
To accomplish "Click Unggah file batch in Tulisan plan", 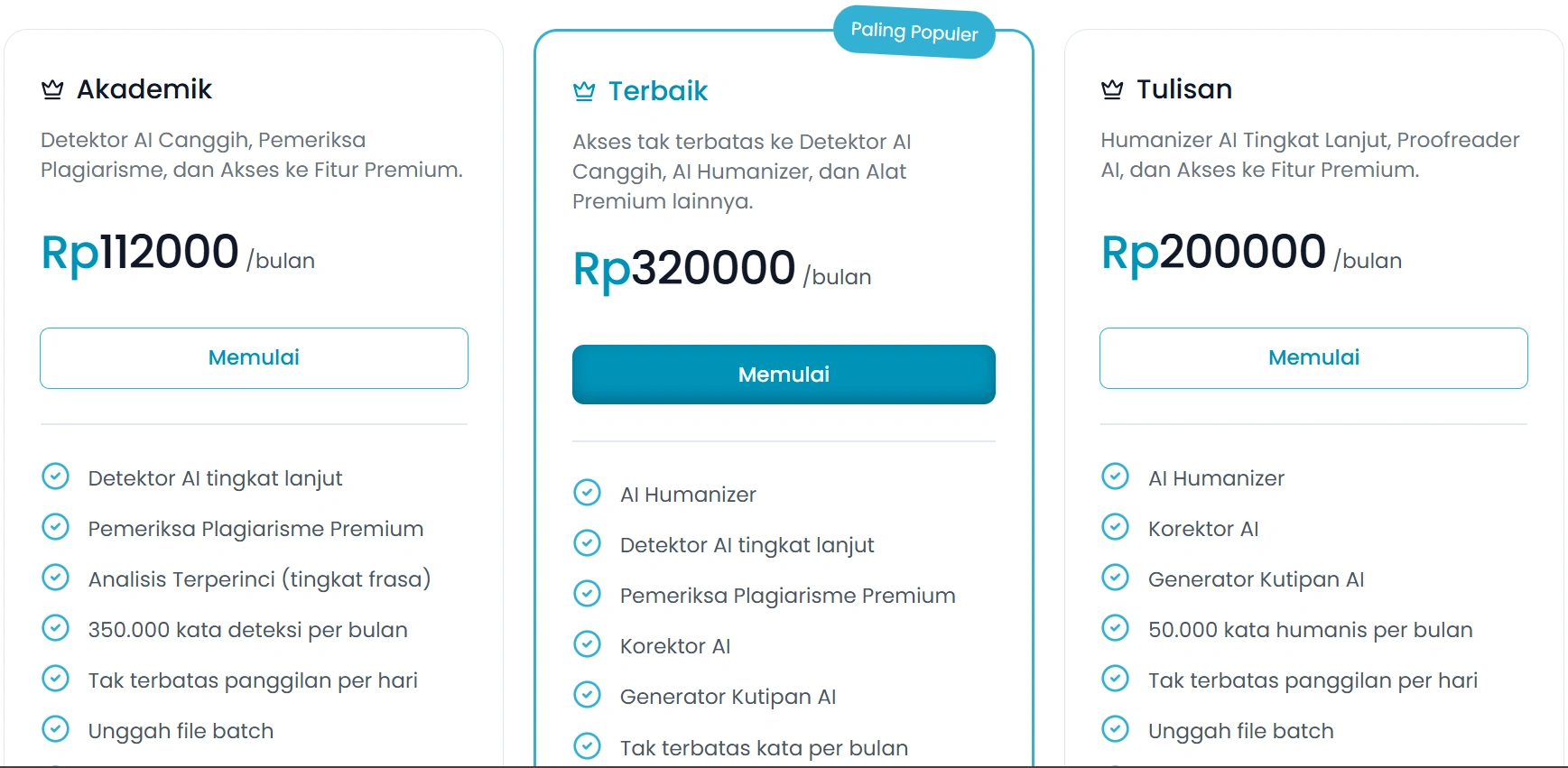I will [1240, 731].
